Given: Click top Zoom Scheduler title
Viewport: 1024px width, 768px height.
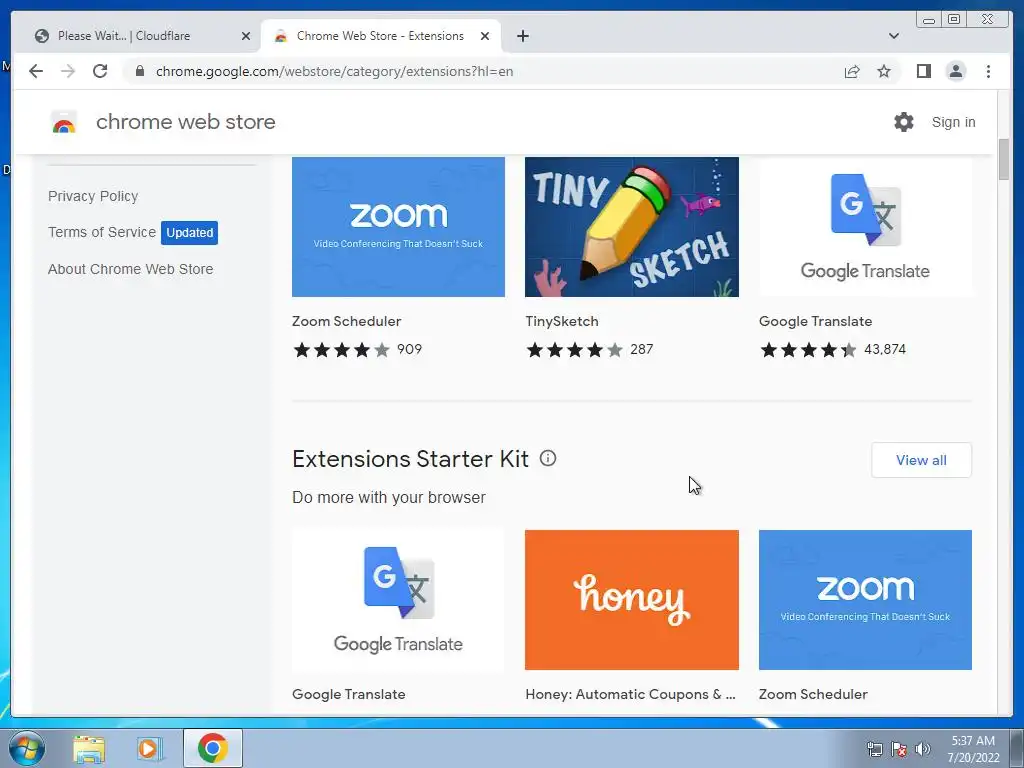Looking at the screenshot, I should (347, 321).
